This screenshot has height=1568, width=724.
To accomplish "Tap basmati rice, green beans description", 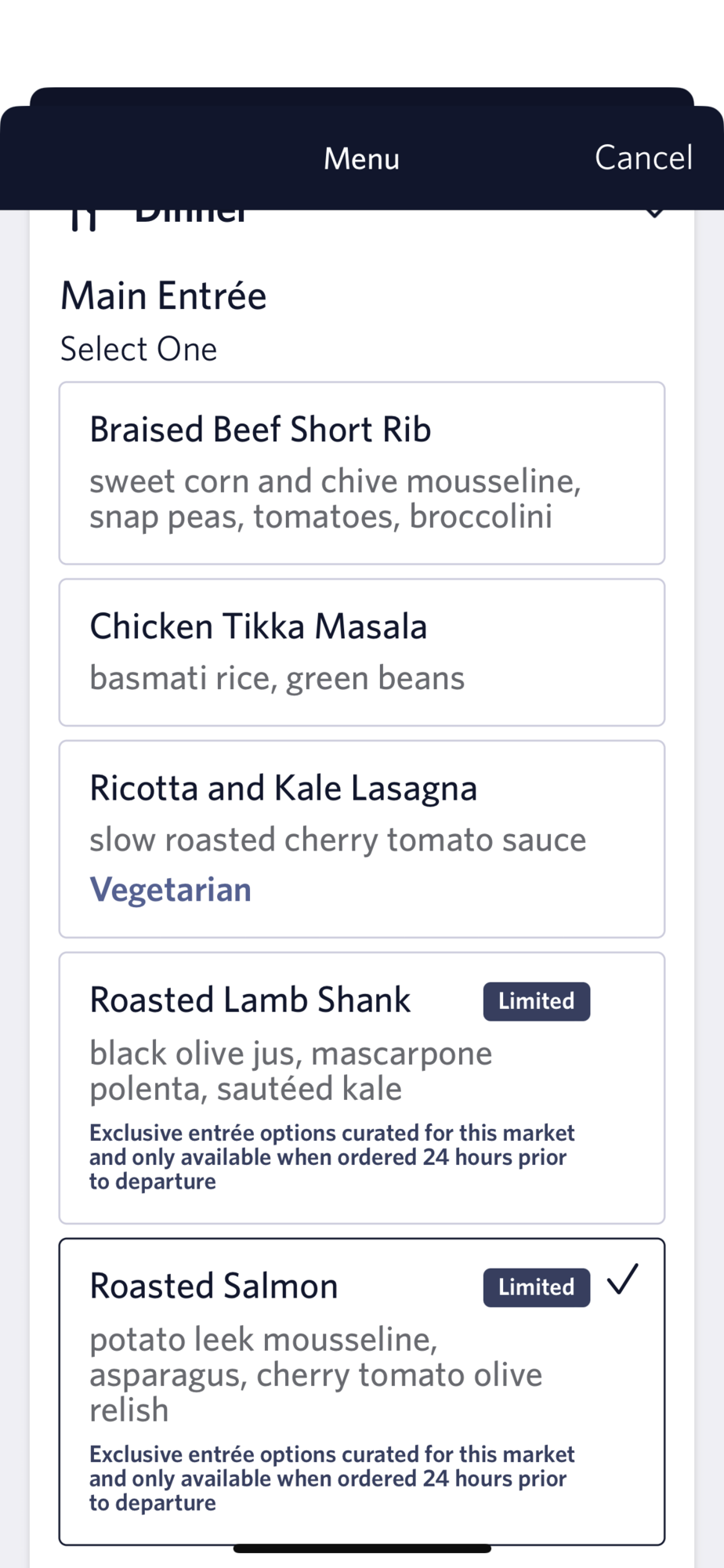I will click(277, 678).
